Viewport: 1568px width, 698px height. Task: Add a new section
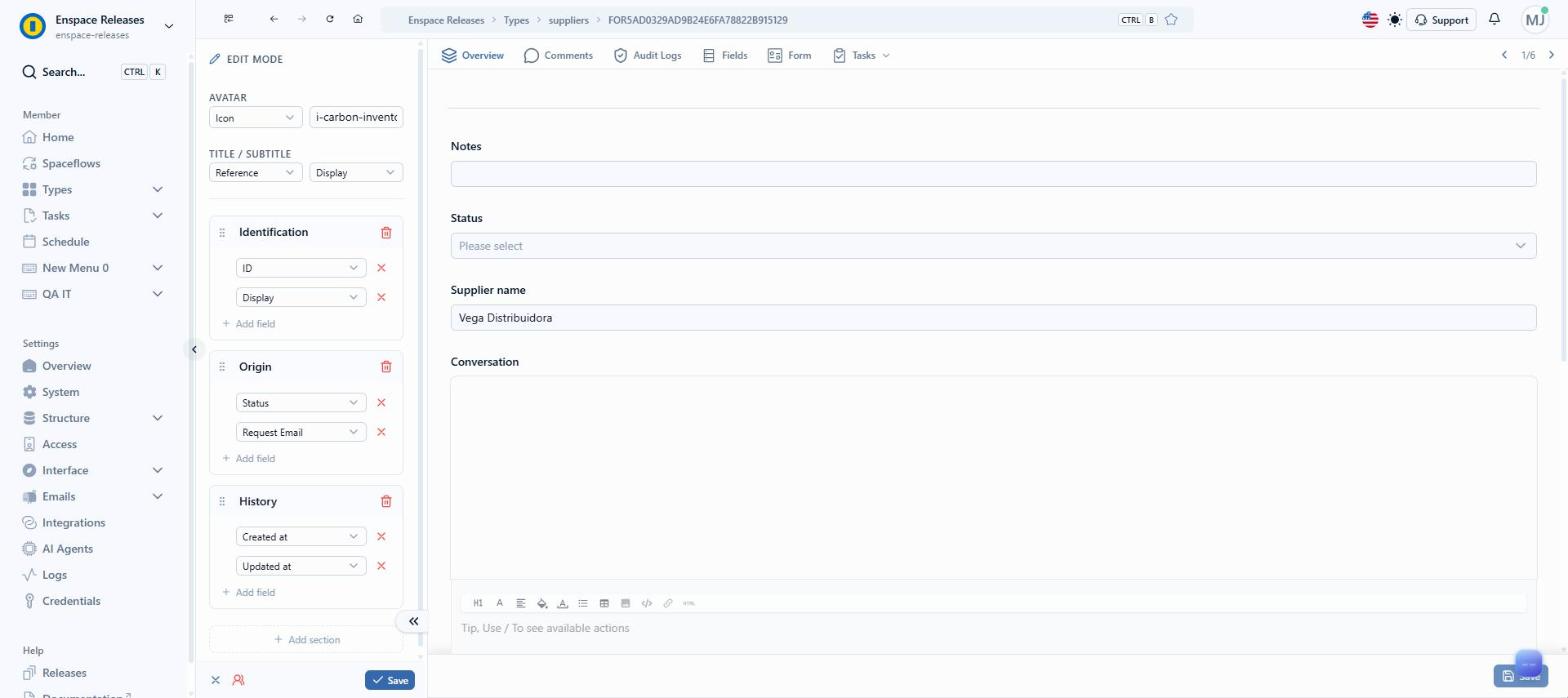(307, 640)
